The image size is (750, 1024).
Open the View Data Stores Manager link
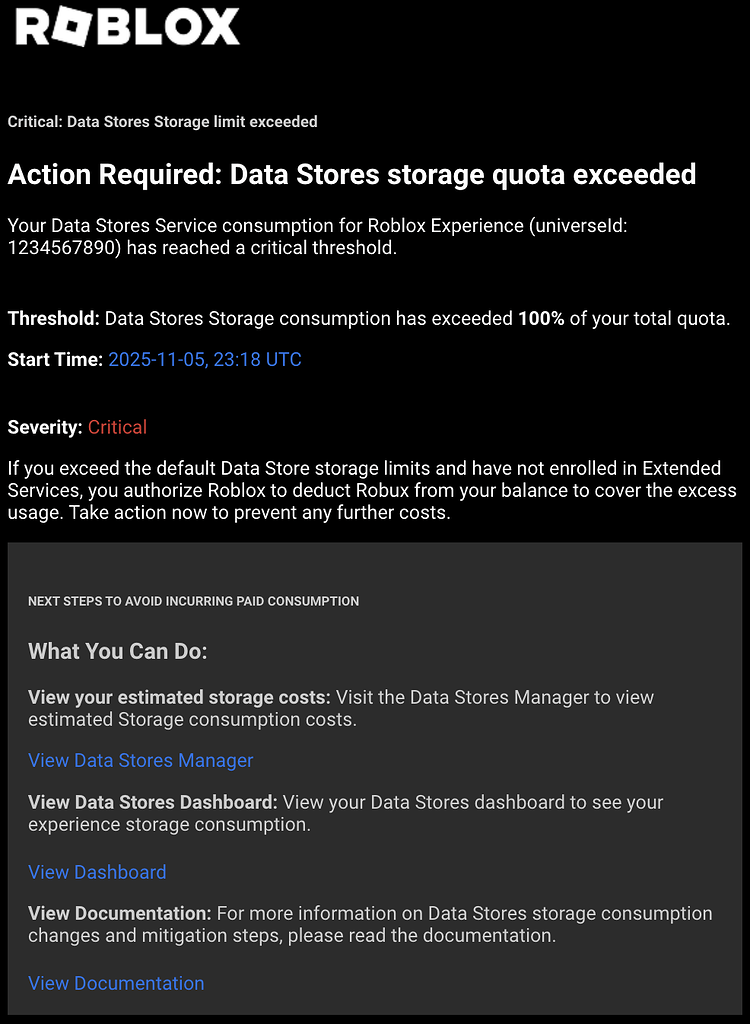(140, 761)
